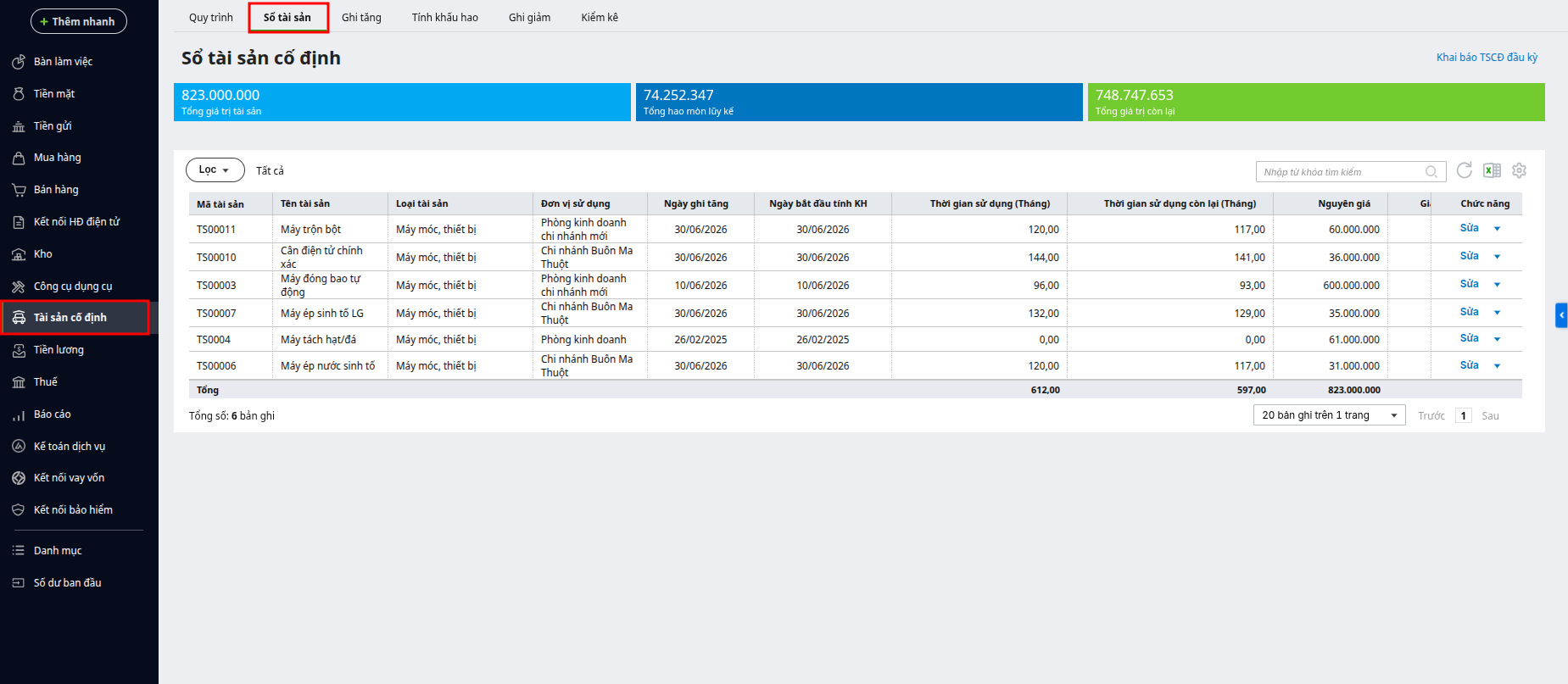Switch to the Kiểm kê tab
The height and width of the screenshot is (684, 1568).
tap(600, 18)
